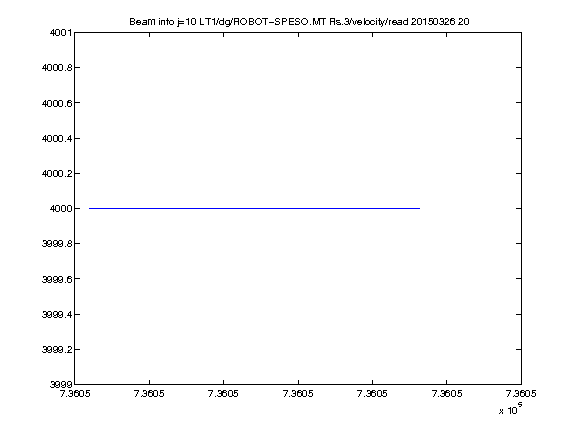Viewport: 576px width, 432px height.
Task: Click the 3999.6 y-axis tick label
Action: coord(57,279)
